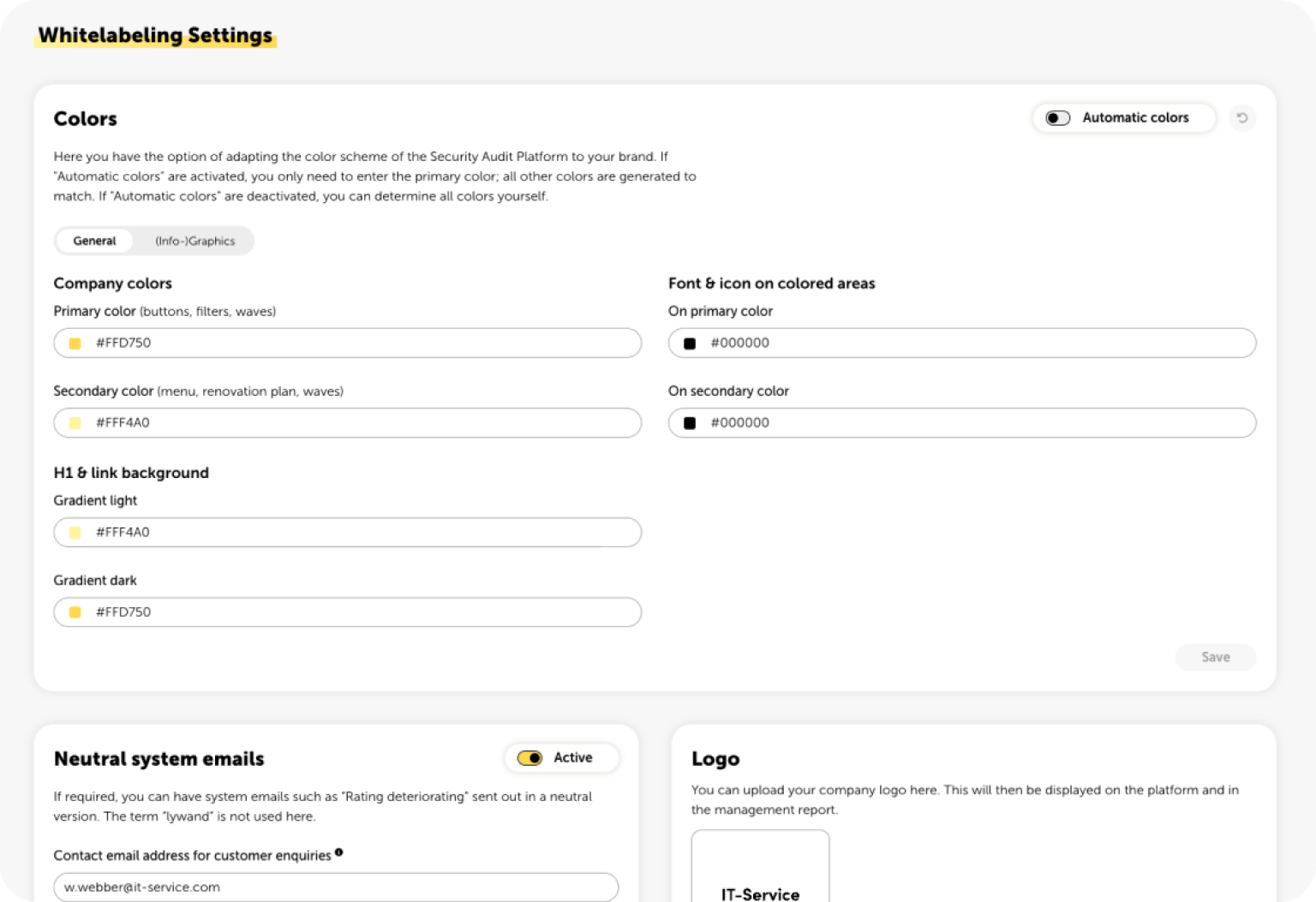This screenshot has height=902, width=1316.
Task: Focus the Secondary color hex field
Action: point(360,422)
